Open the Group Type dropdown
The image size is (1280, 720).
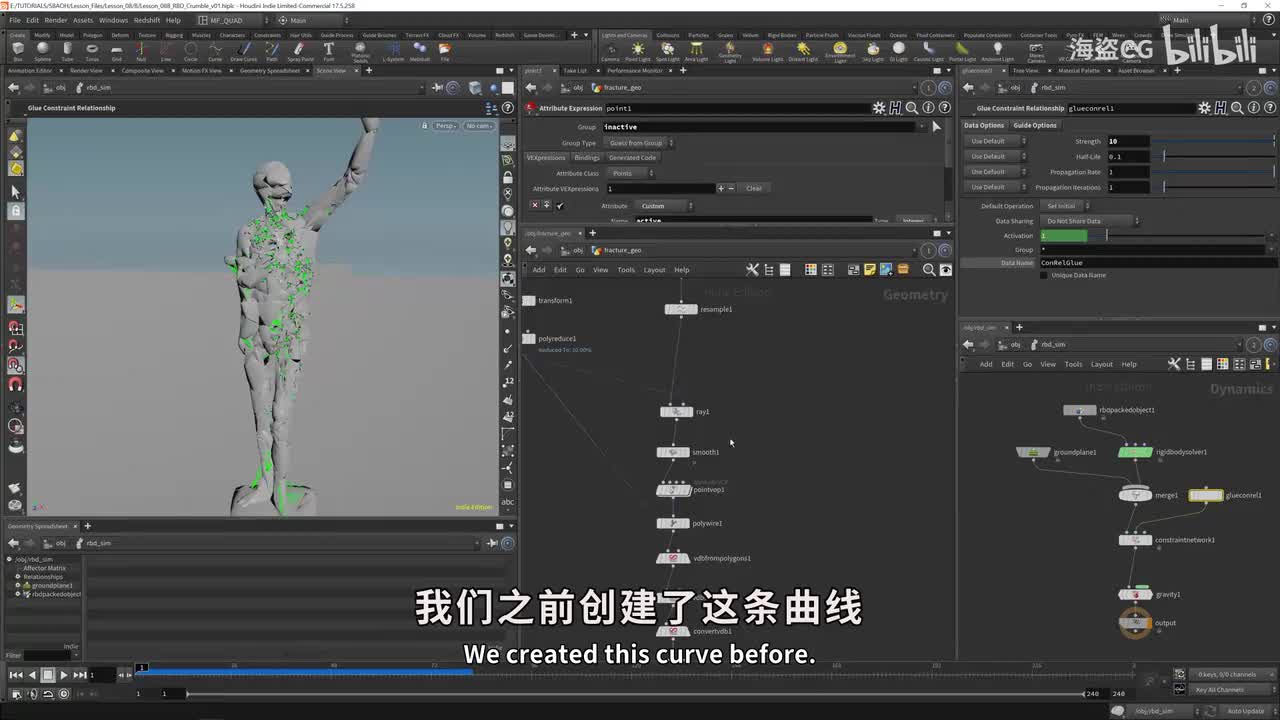638,143
